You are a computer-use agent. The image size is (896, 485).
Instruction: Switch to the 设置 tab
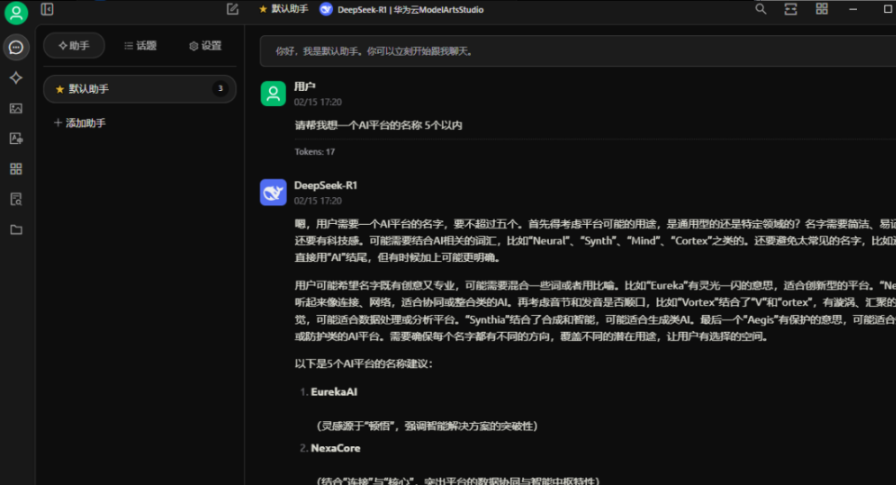[205, 46]
